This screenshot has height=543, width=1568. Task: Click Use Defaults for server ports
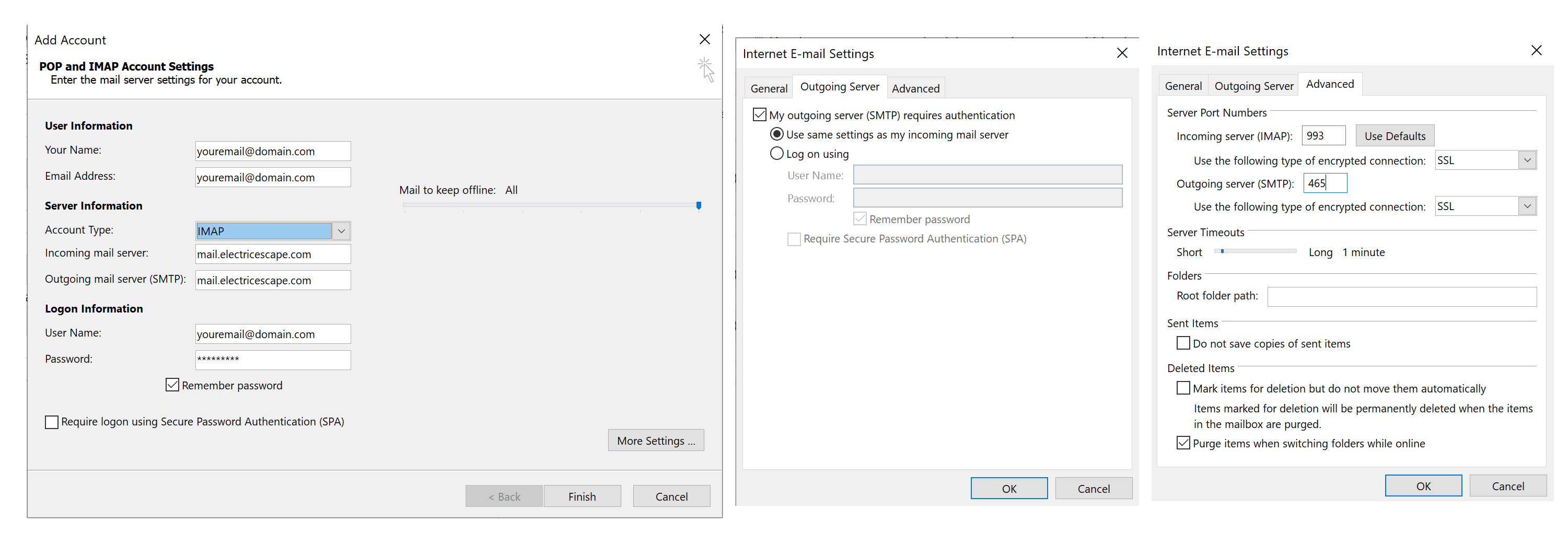(1395, 136)
